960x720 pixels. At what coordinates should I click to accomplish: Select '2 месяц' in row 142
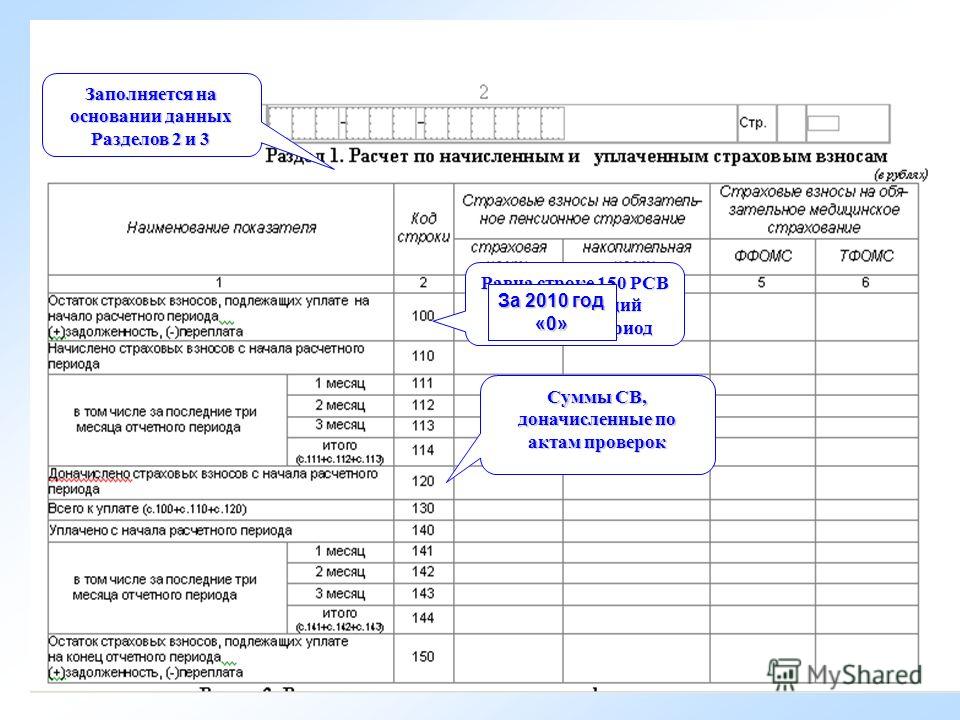pos(340,572)
